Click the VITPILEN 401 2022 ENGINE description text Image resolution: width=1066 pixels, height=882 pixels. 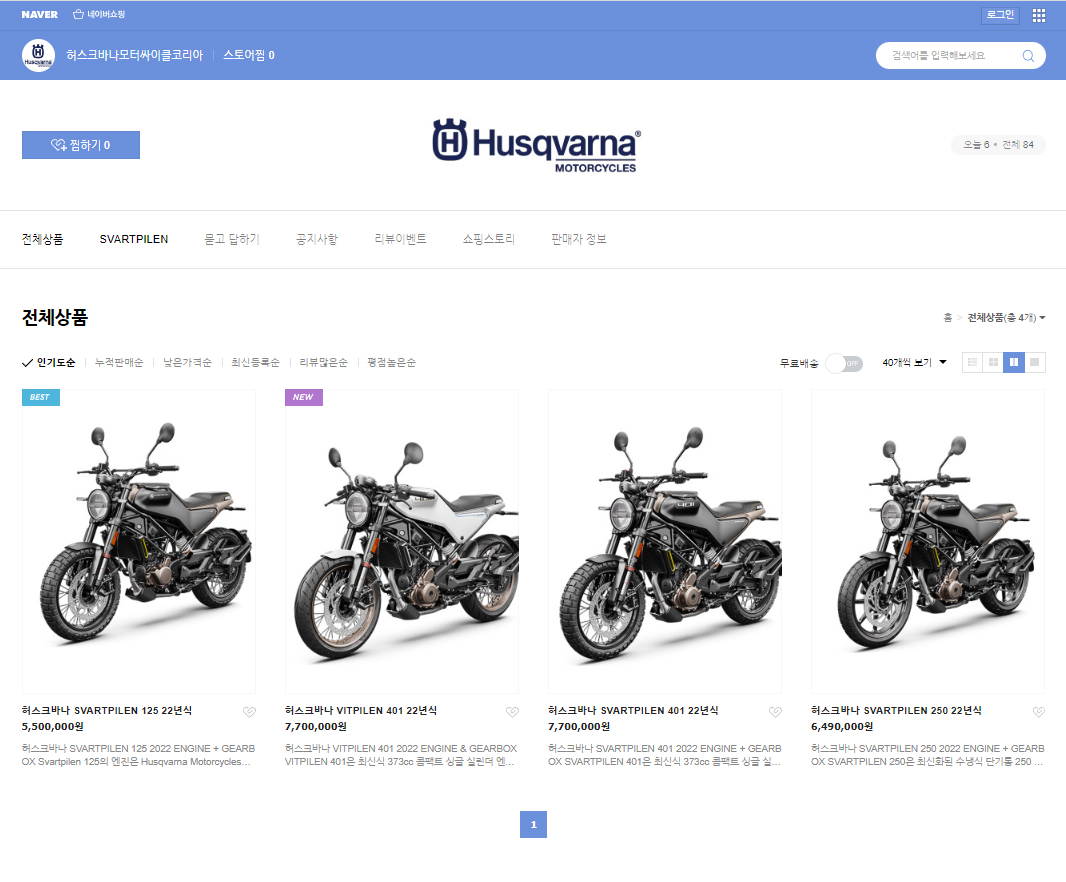point(401,755)
